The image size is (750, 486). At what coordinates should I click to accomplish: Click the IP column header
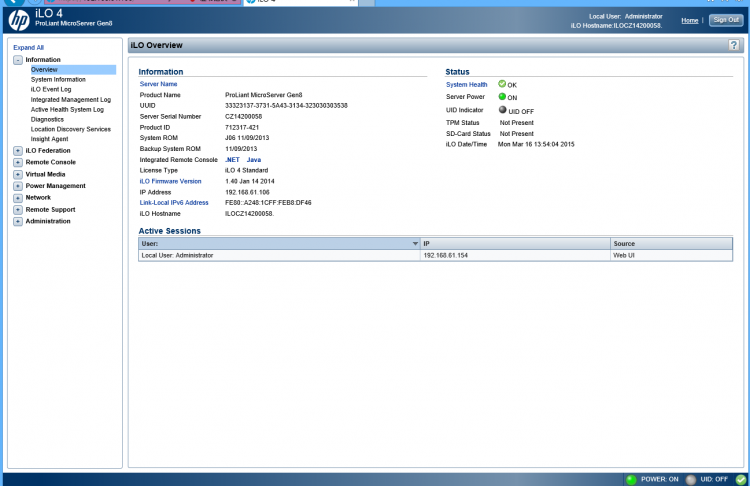515,243
